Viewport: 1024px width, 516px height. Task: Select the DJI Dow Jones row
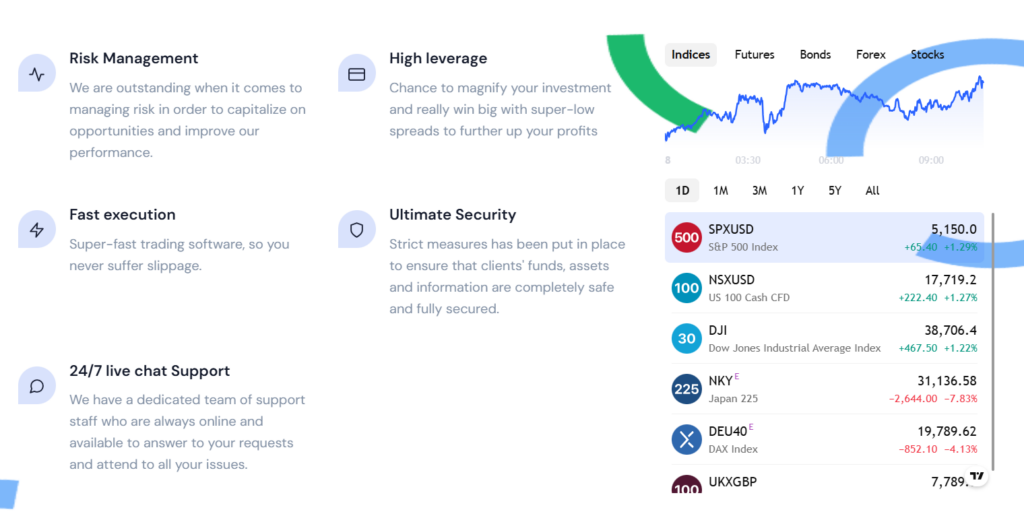(825, 338)
